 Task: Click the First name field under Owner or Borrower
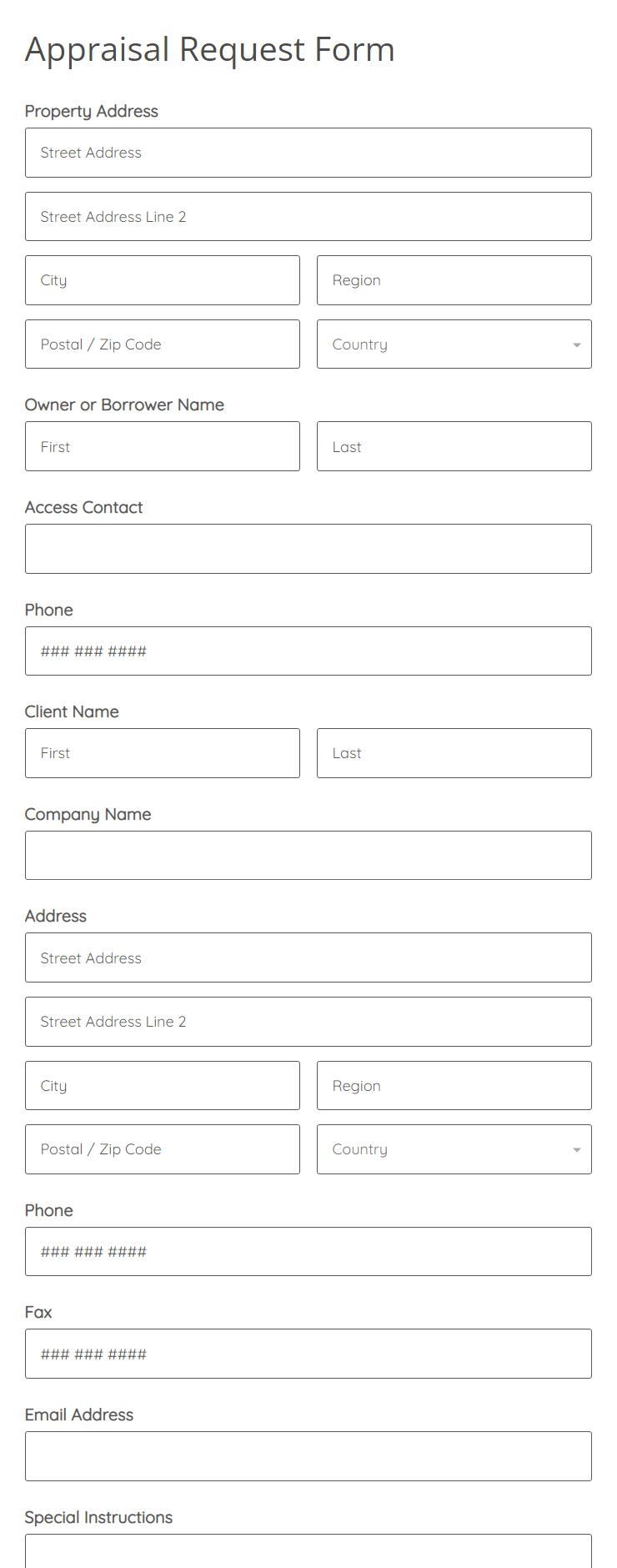click(x=162, y=446)
